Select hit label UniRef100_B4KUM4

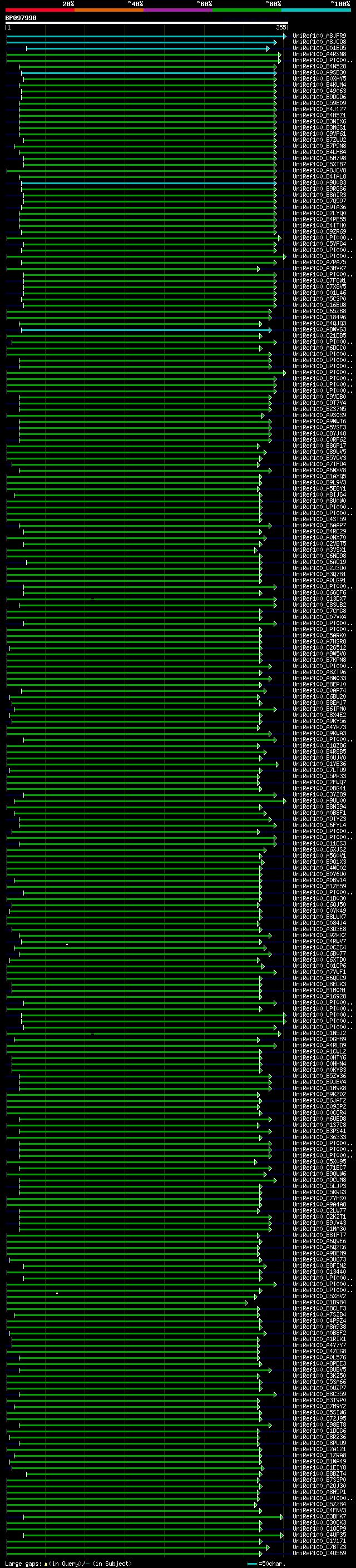coord(319,85)
